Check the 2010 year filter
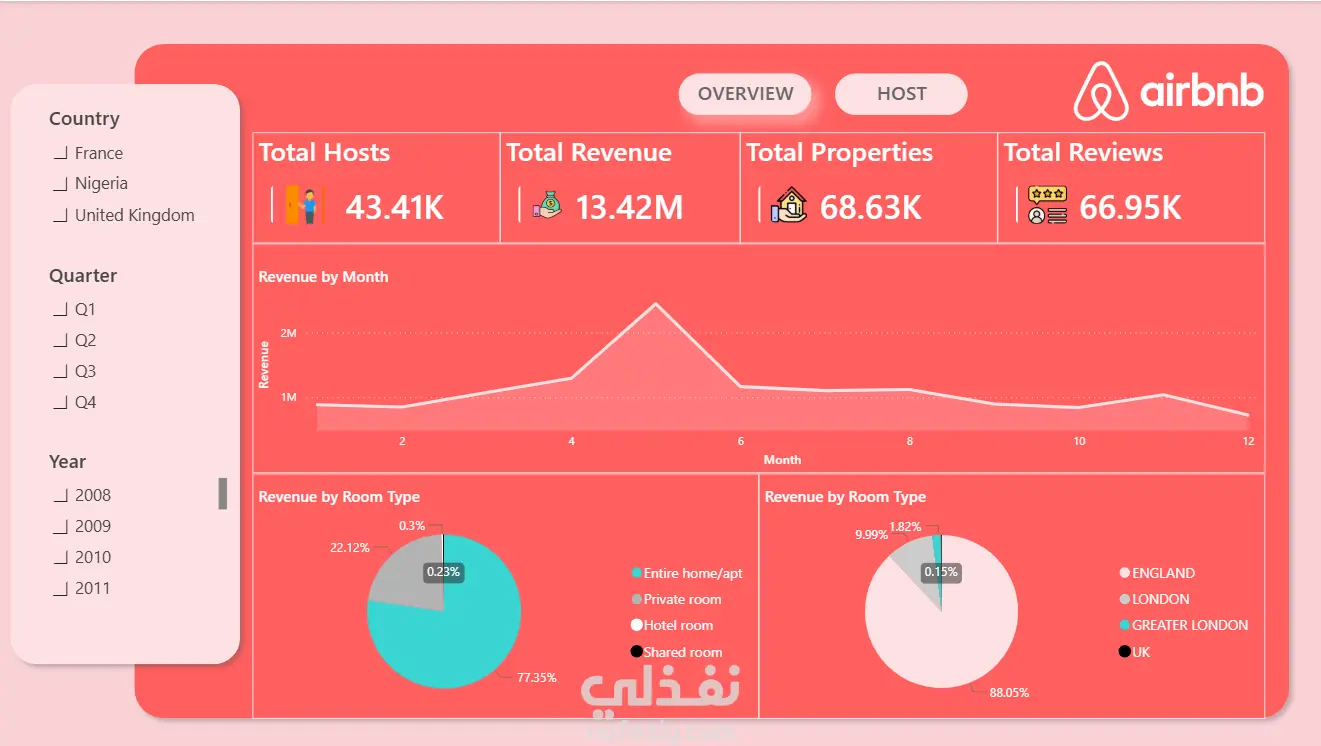The image size is (1321, 746). point(60,558)
